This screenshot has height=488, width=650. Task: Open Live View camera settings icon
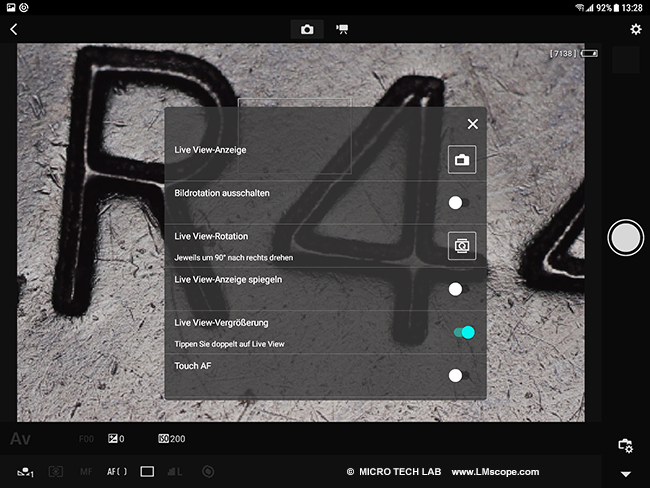tap(625, 446)
